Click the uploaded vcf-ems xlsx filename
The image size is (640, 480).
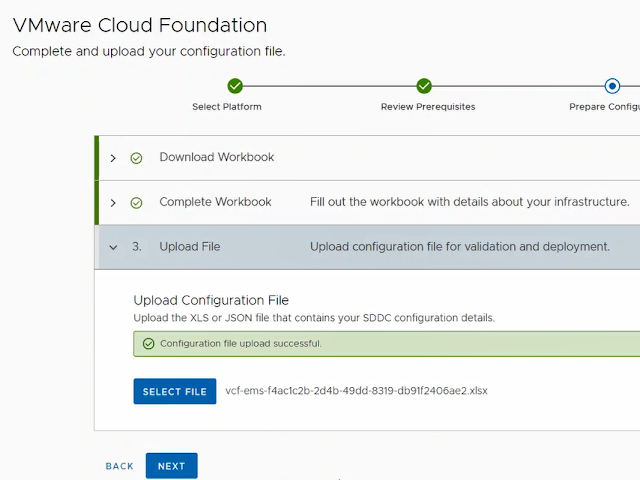tap(356, 391)
